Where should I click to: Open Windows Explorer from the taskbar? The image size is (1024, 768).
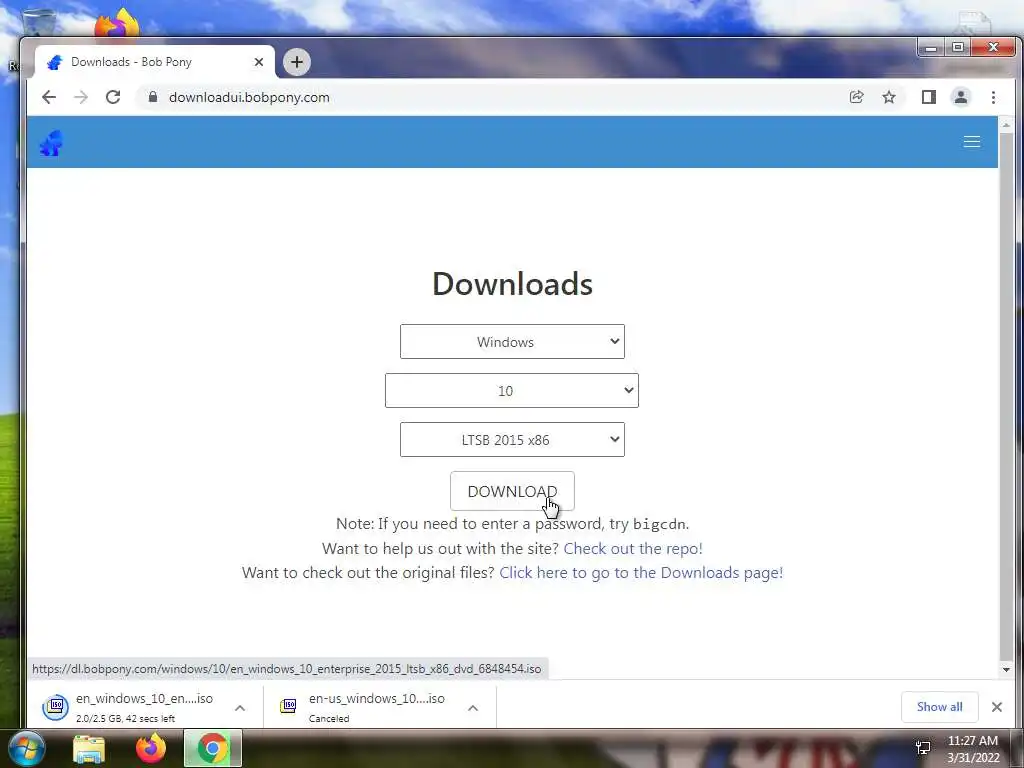click(89, 749)
